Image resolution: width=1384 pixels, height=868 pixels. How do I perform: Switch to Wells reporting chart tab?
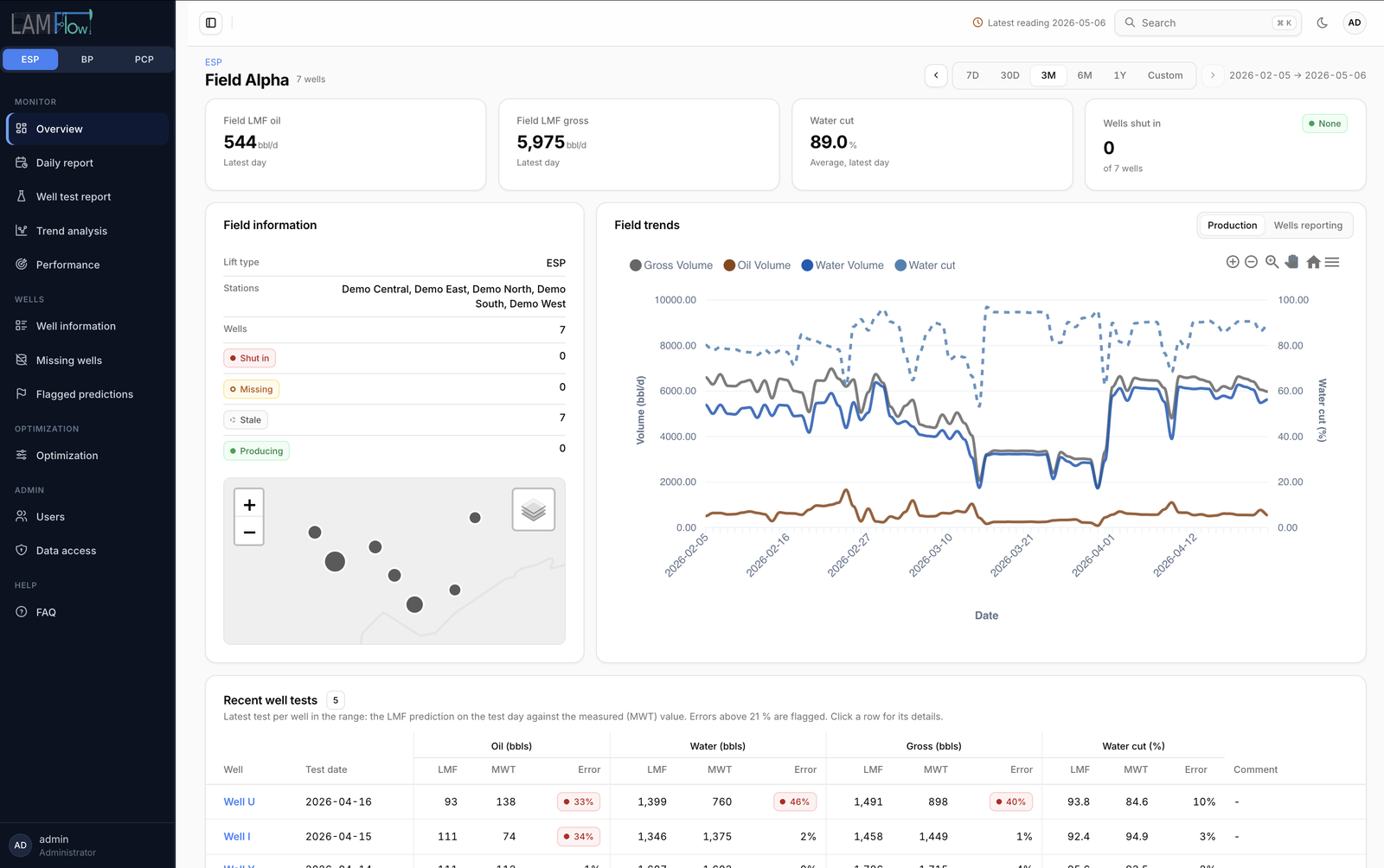tap(1308, 226)
